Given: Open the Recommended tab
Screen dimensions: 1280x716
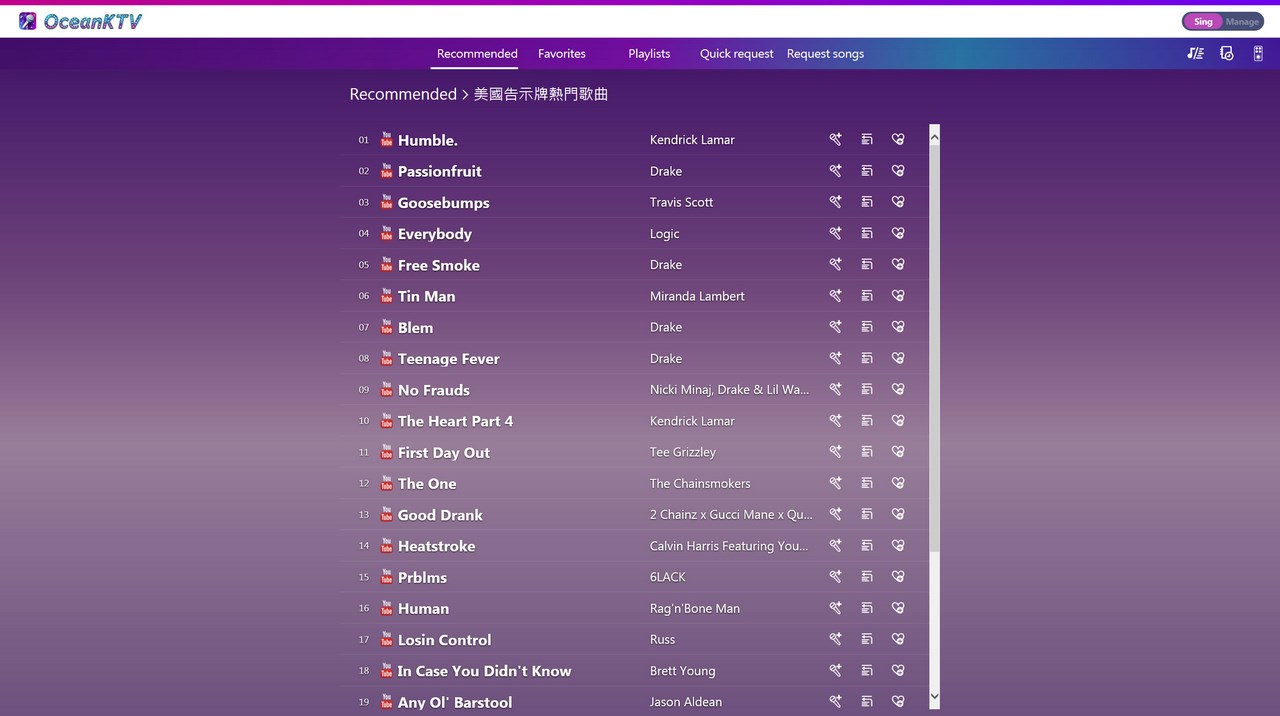Looking at the screenshot, I should pyautogui.click(x=477, y=54).
